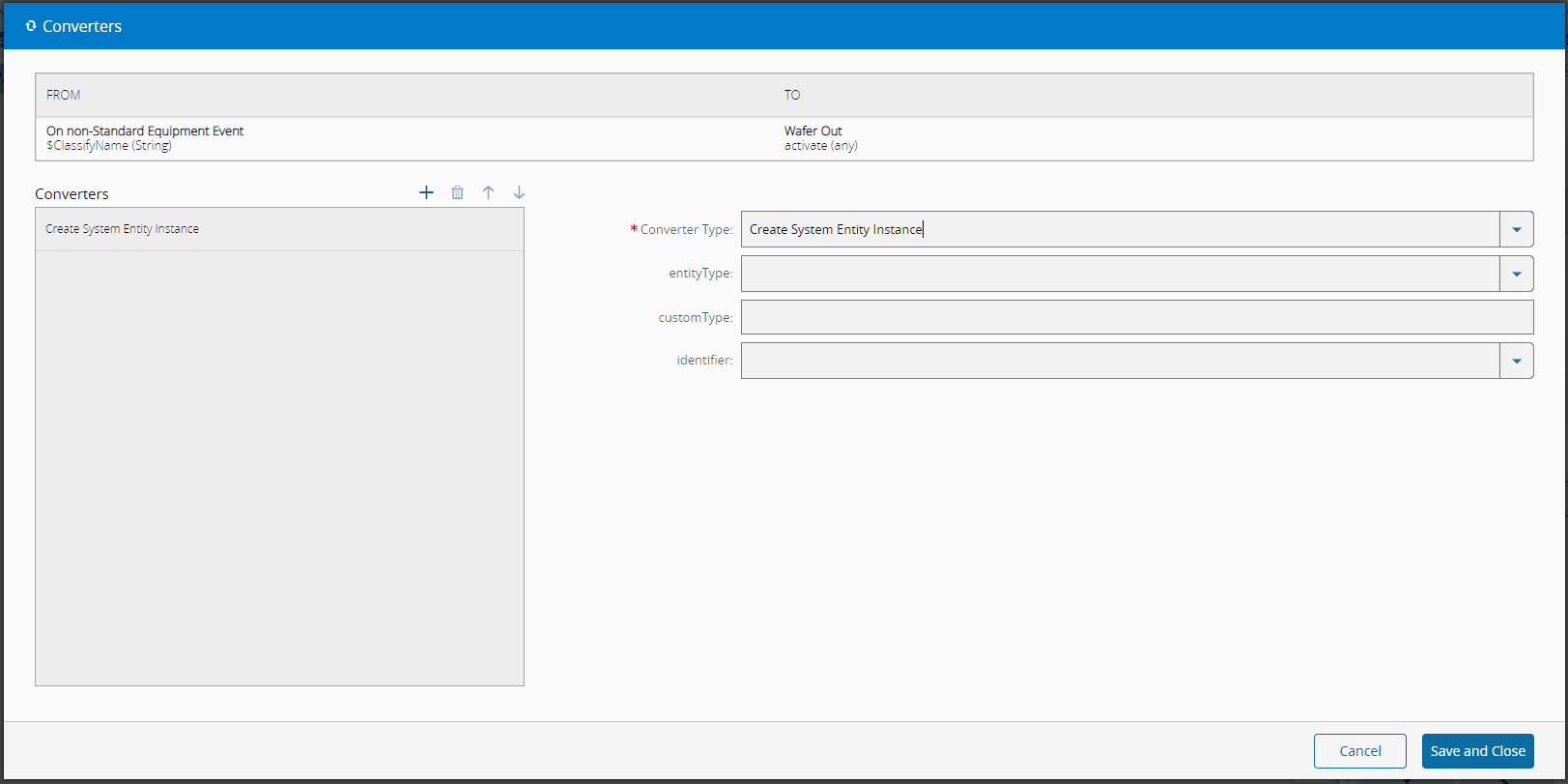The height and width of the screenshot is (784, 1568).
Task: Select the On non-Standard Equipment Event entry
Action: point(145,131)
